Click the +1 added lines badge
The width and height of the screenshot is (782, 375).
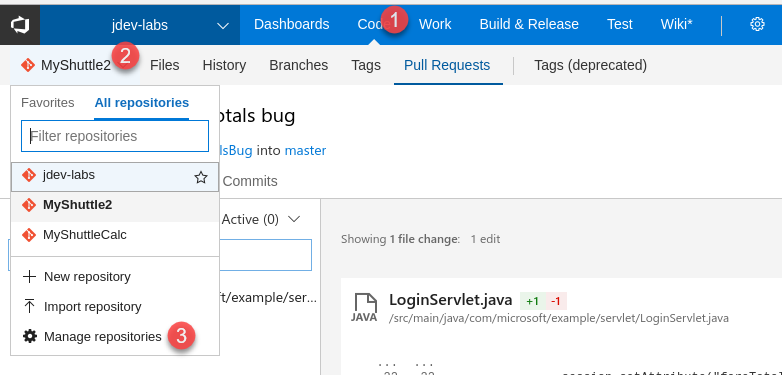tap(533, 301)
